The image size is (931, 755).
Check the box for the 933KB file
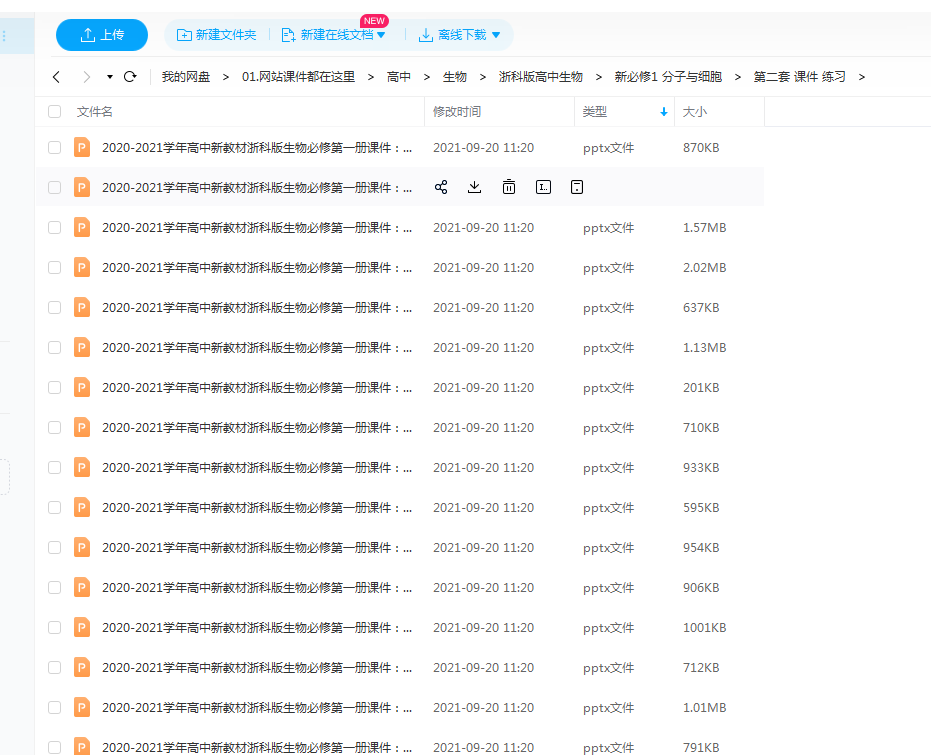[55, 468]
